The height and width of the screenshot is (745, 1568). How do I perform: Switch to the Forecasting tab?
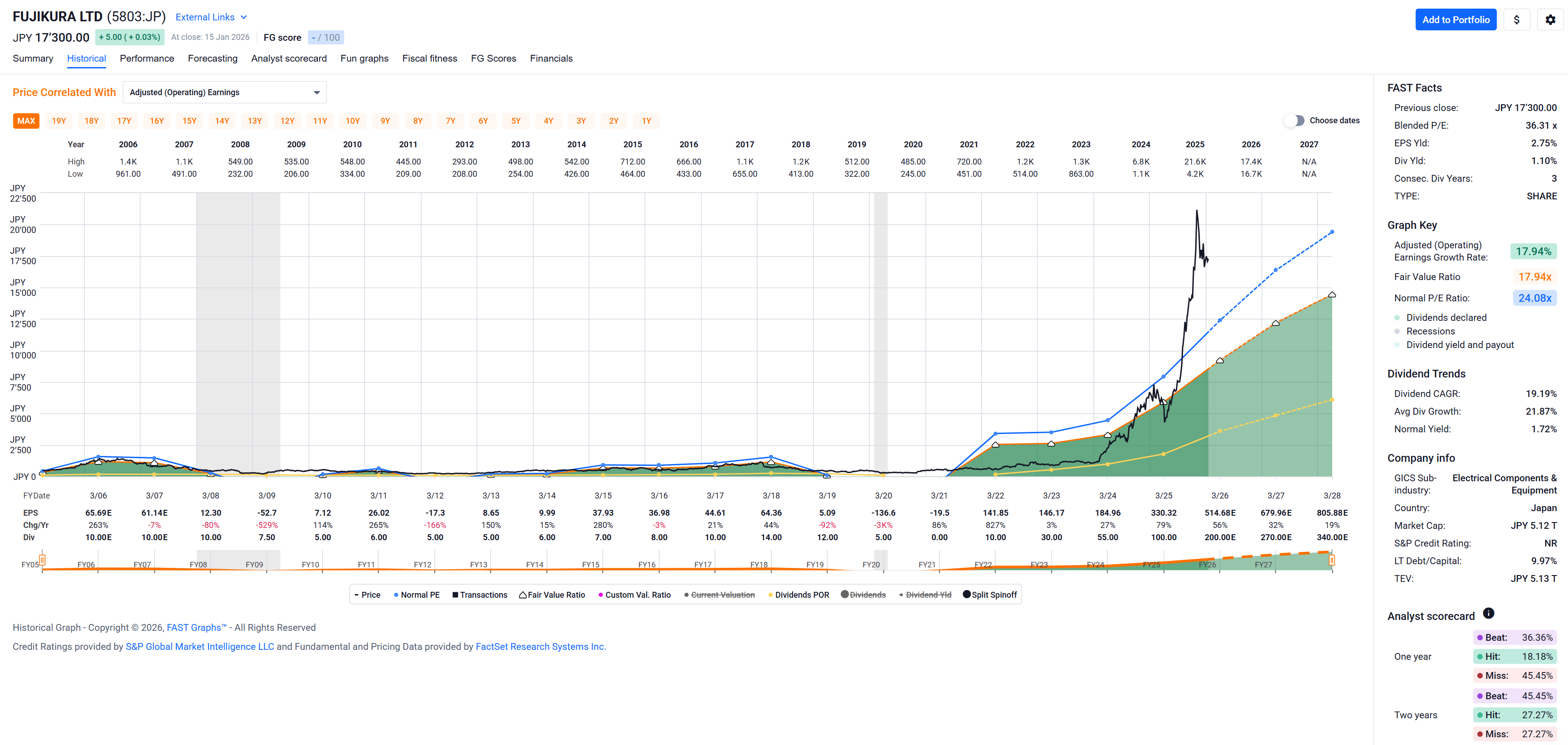[212, 58]
